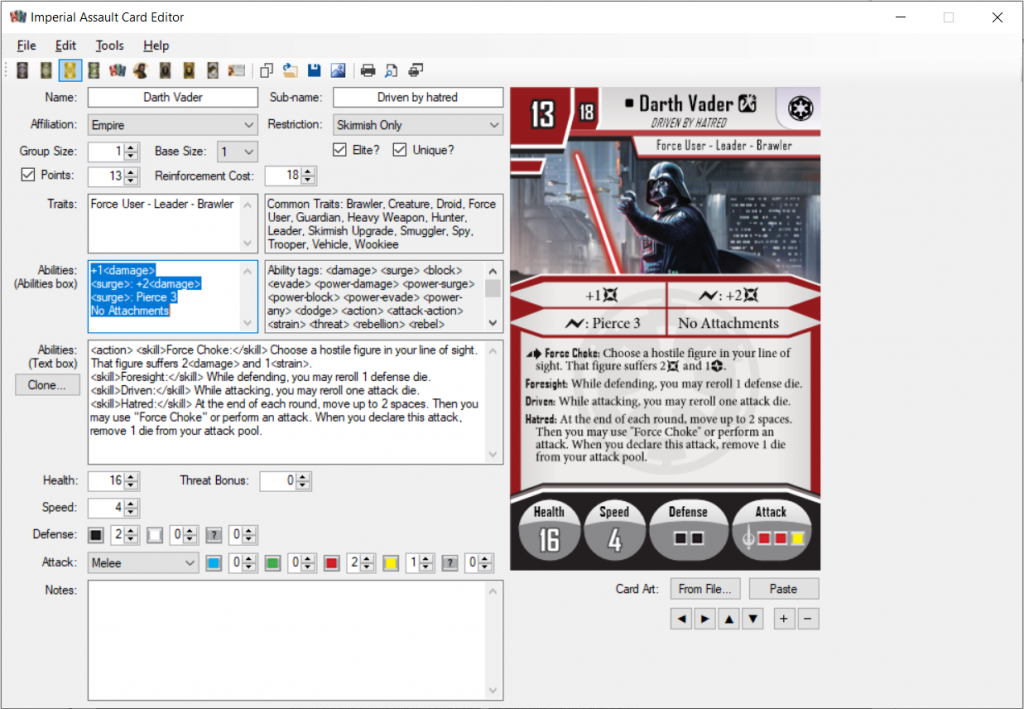Screen dimensions: 1024x709
Task: Select the round hero portrait icon
Action: point(141,70)
